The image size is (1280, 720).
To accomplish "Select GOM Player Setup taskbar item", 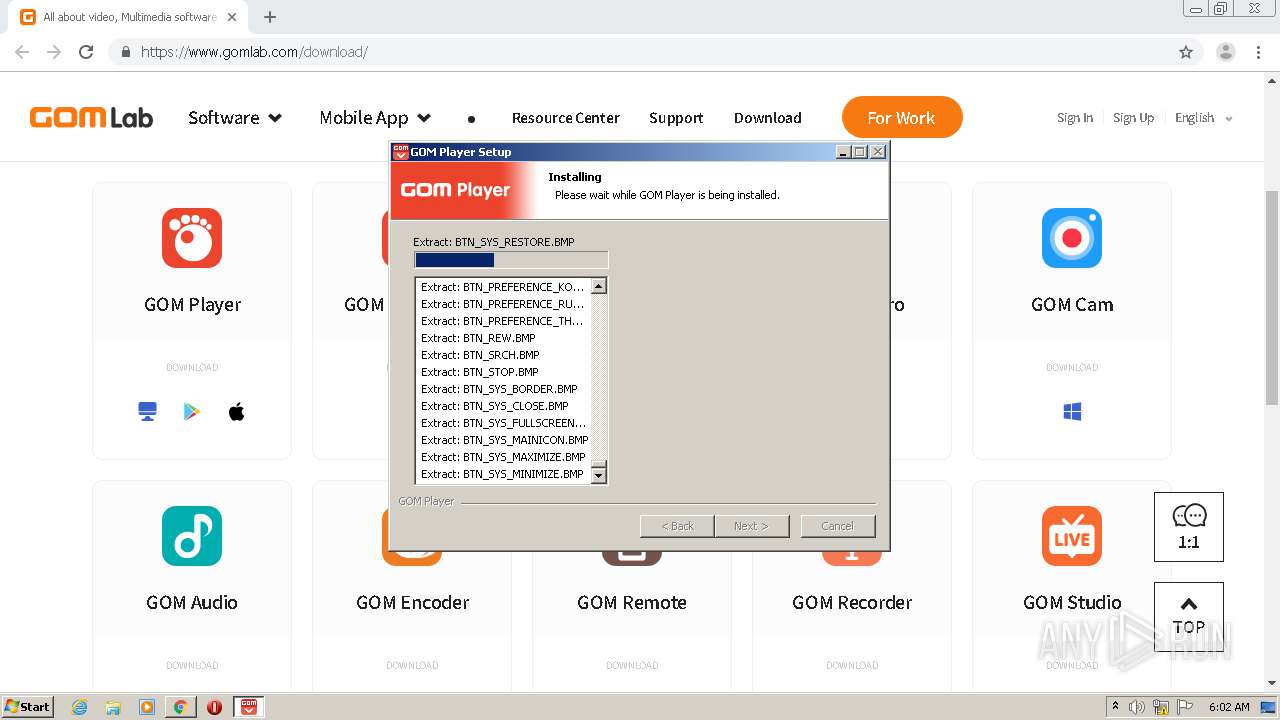I will pyautogui.click(x=249, y=707).
